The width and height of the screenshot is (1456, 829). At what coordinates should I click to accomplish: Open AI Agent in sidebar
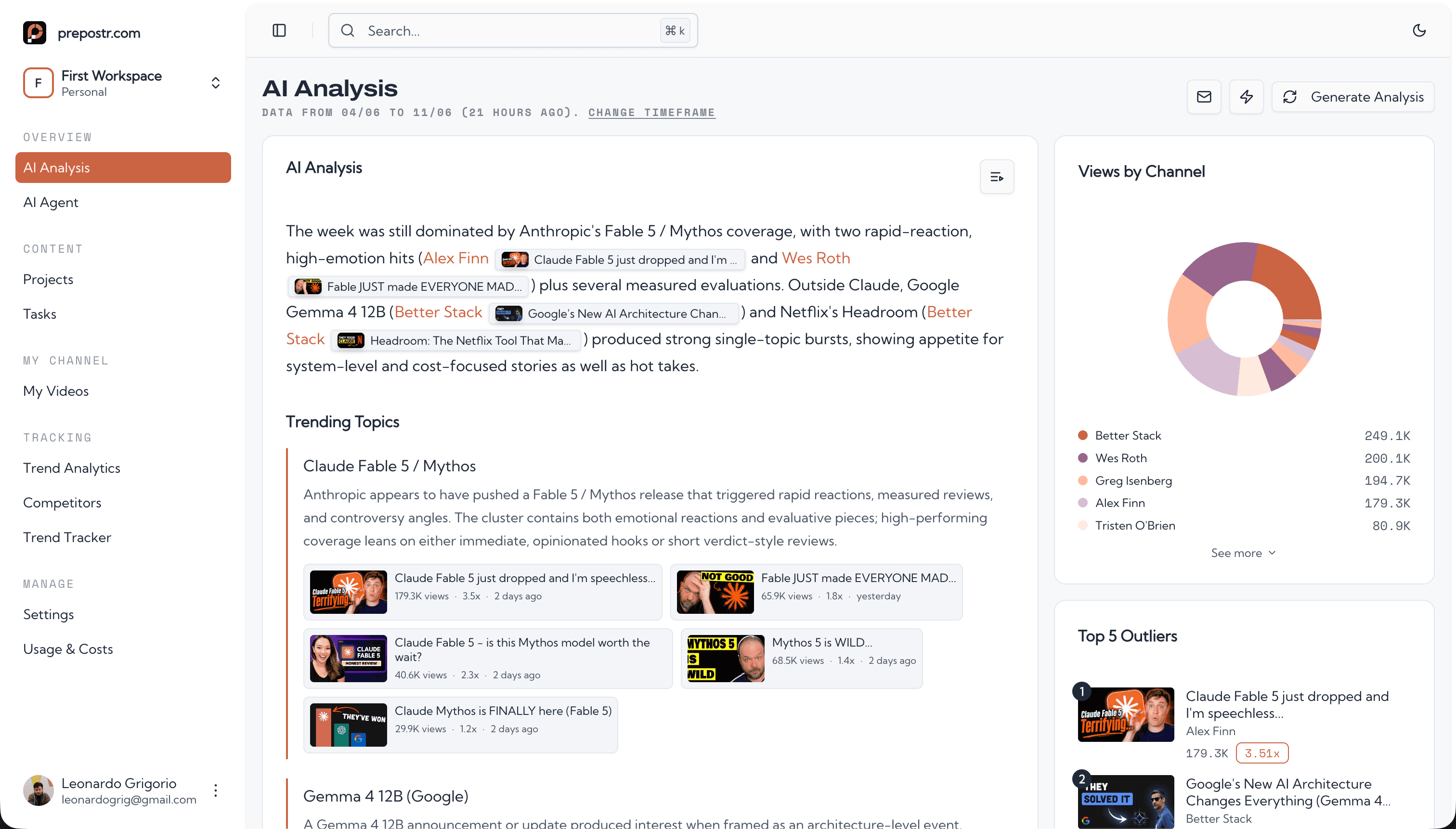51,202
